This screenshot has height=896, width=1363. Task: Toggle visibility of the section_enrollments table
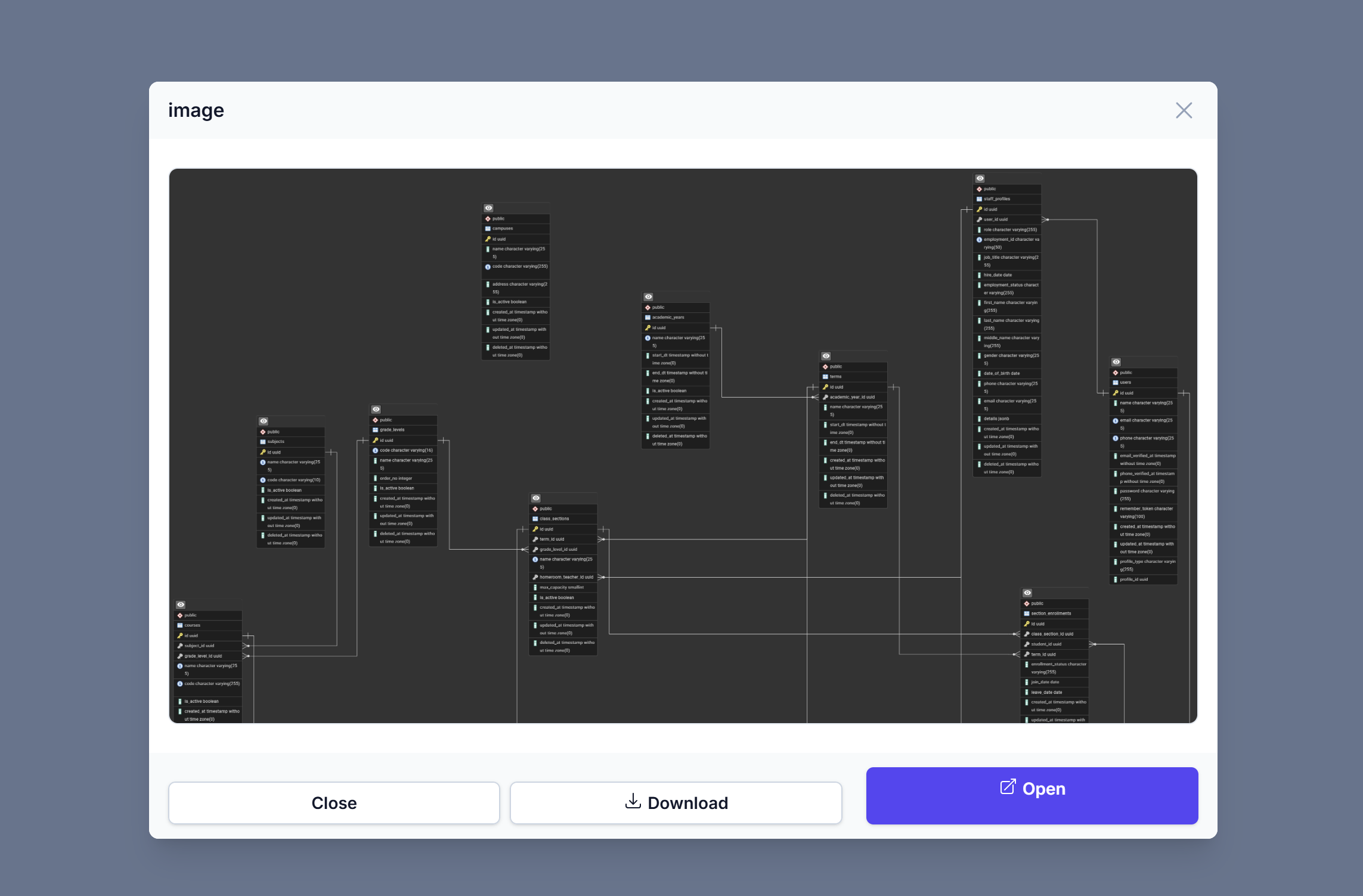point(1027,592)
